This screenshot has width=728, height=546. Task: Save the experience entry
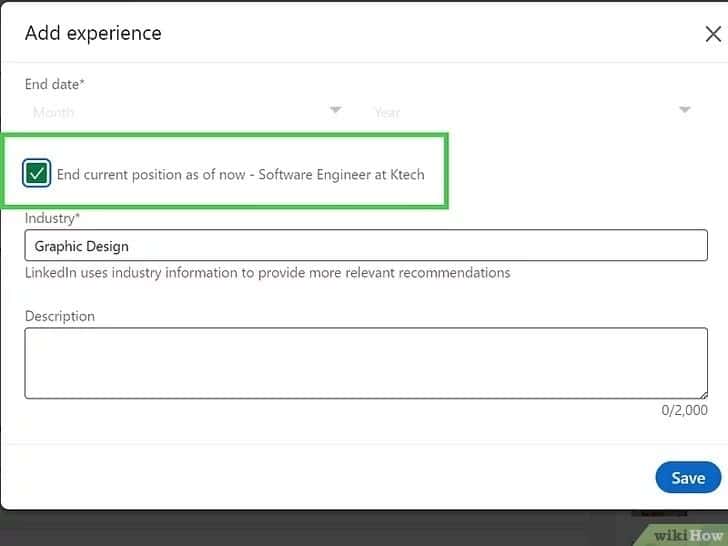click(x=688, y=478)
